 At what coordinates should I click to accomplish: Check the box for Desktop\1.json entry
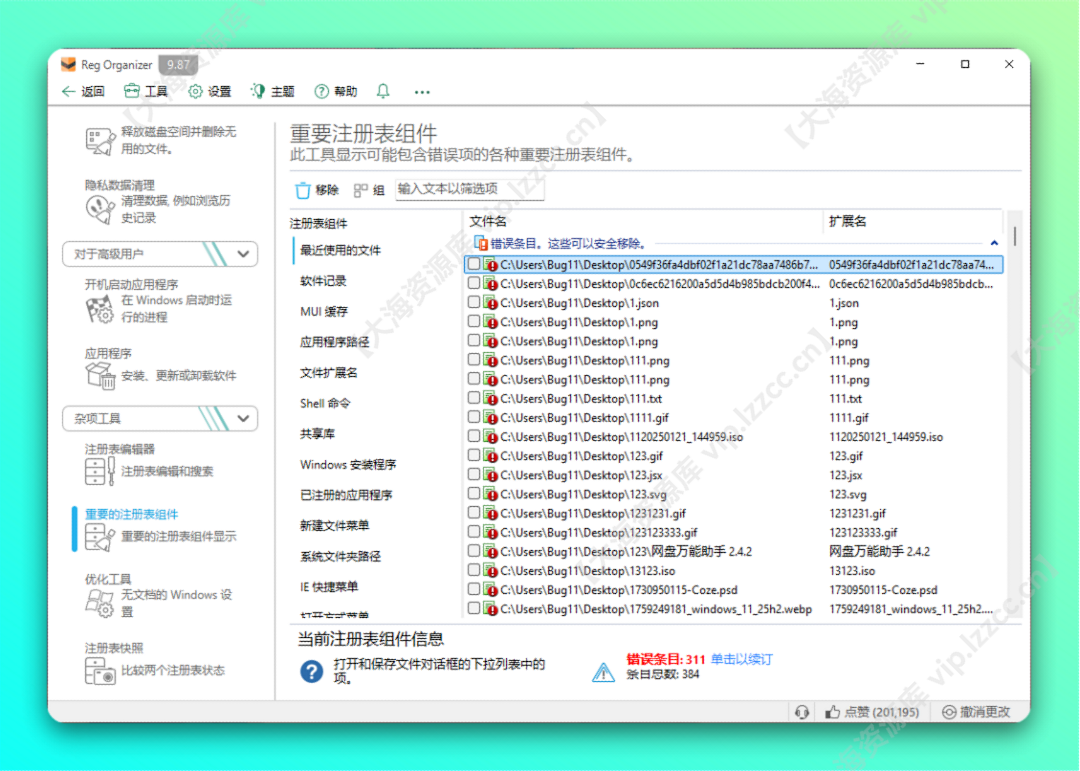[x=474, y=302]
